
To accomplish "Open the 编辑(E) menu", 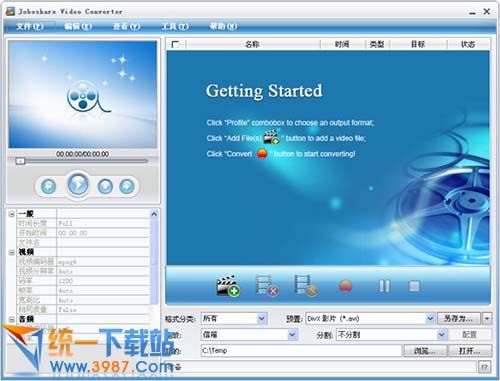I will pos(78,26).
